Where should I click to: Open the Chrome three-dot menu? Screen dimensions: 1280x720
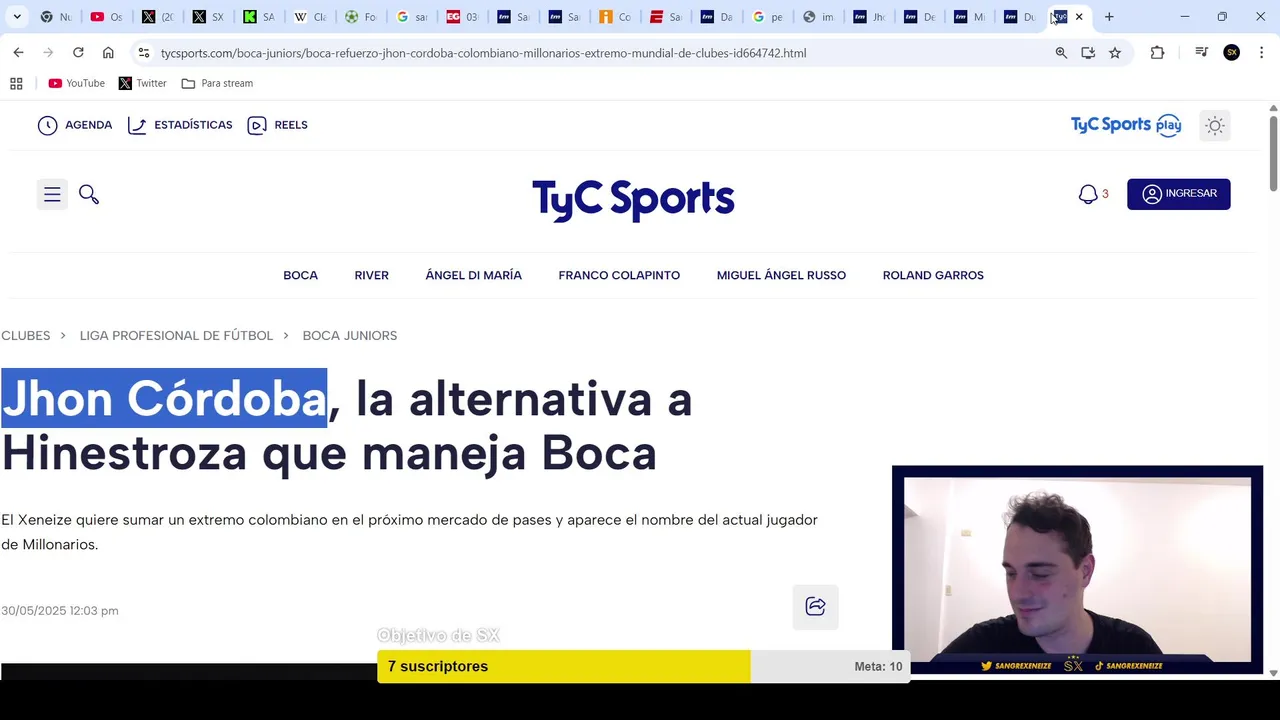point(1261,53)
